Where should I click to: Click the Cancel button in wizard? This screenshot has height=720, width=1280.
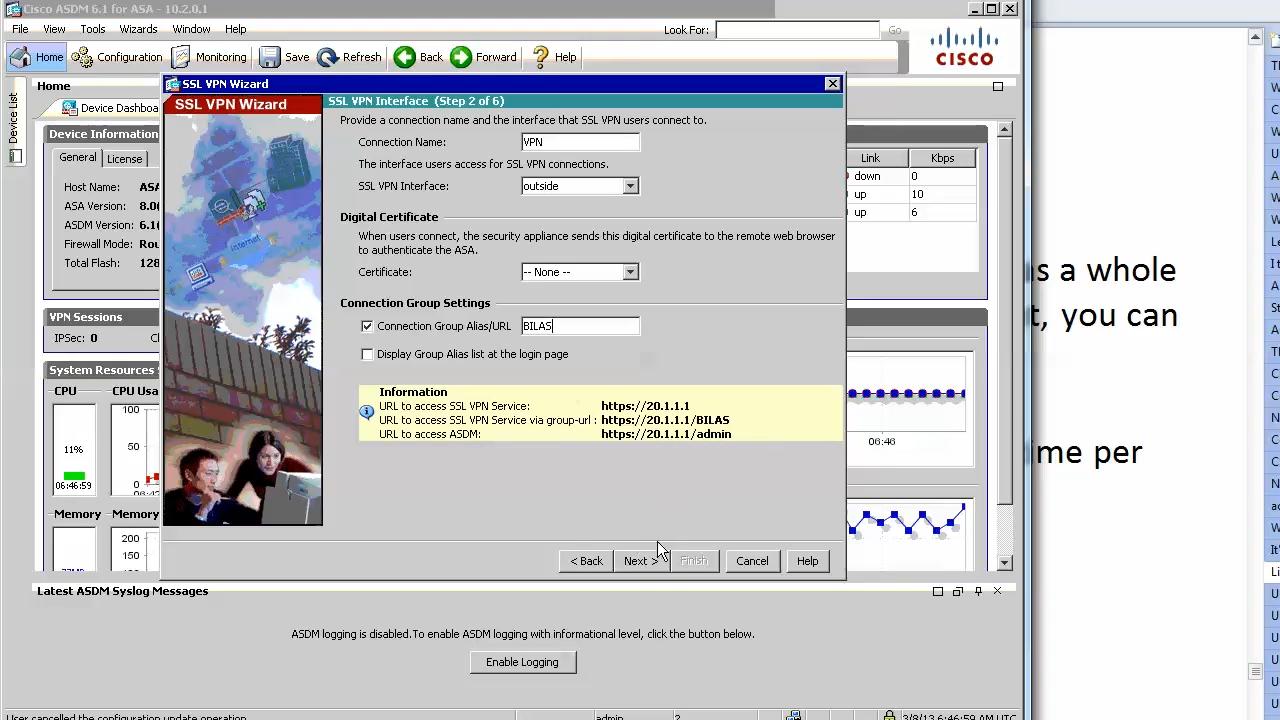coord(752,561)
